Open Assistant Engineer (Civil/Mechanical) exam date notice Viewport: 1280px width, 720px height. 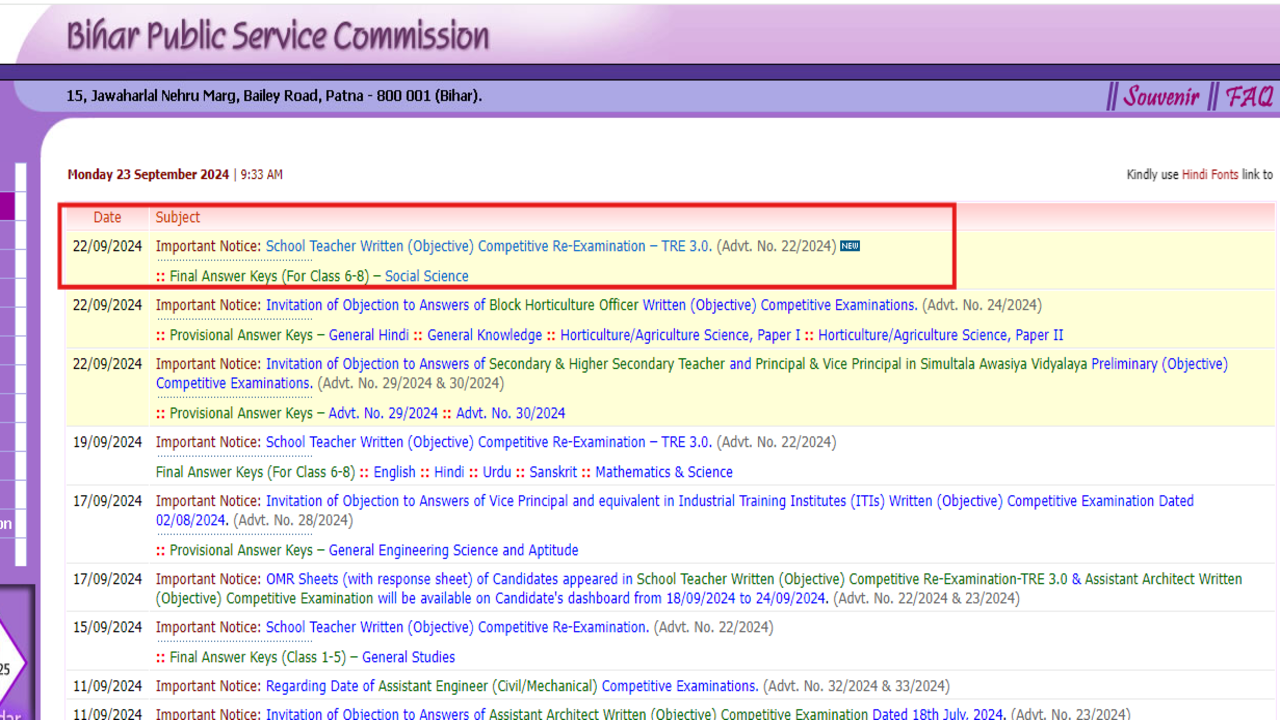click(x=511, y=686)
